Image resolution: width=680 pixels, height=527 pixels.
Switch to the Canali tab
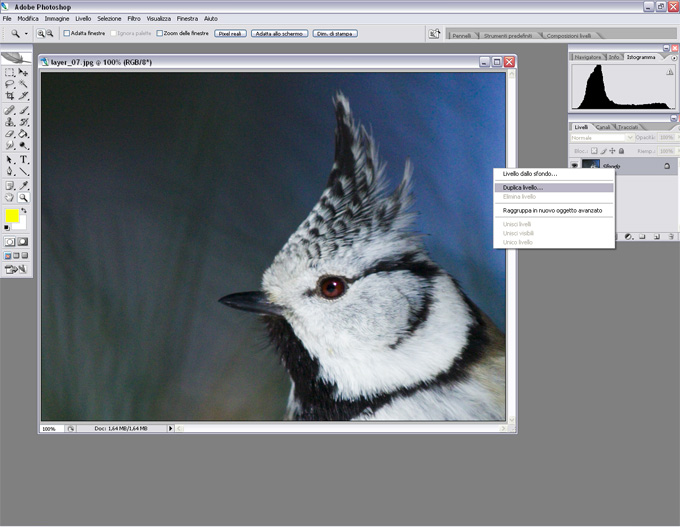click(x=603, y=127)
